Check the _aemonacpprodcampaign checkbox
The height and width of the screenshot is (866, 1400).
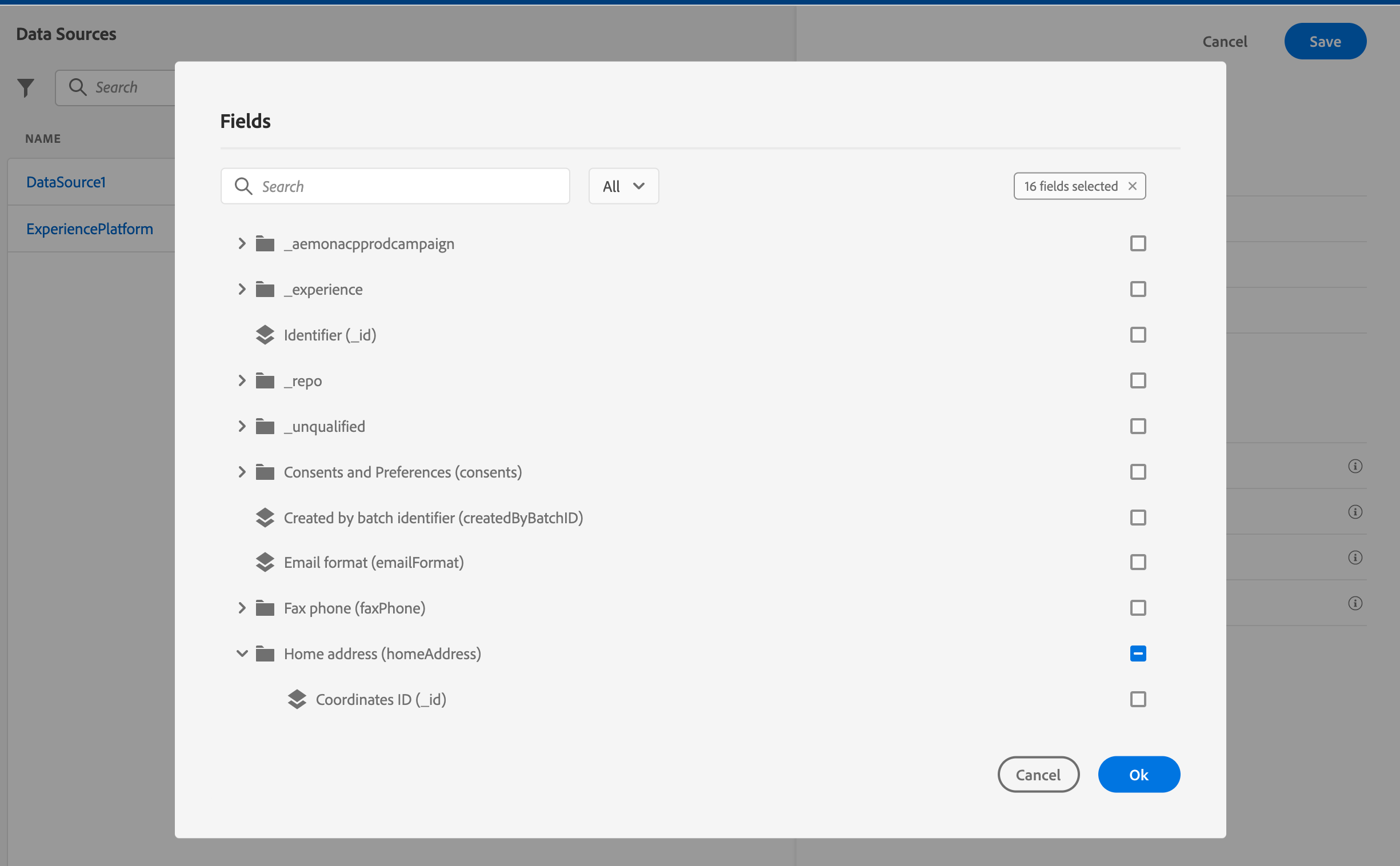1138,243
